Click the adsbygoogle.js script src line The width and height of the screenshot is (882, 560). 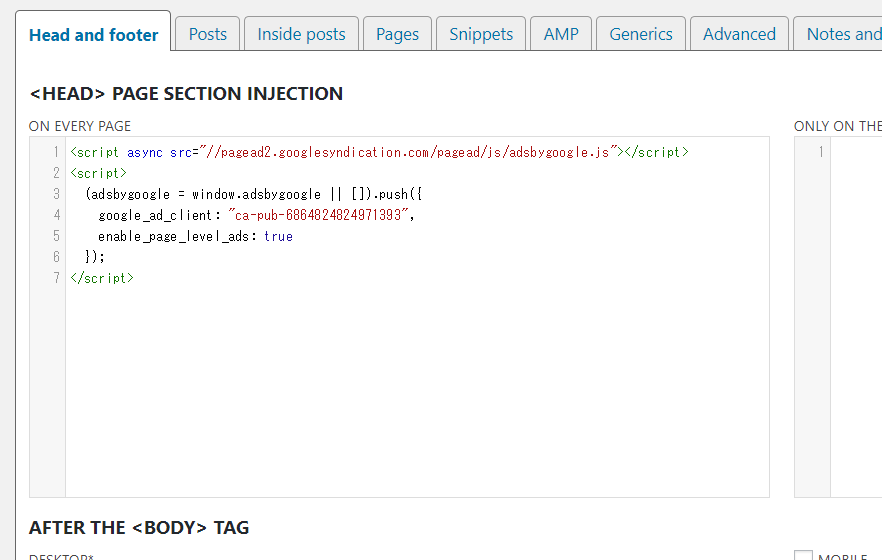379,152
